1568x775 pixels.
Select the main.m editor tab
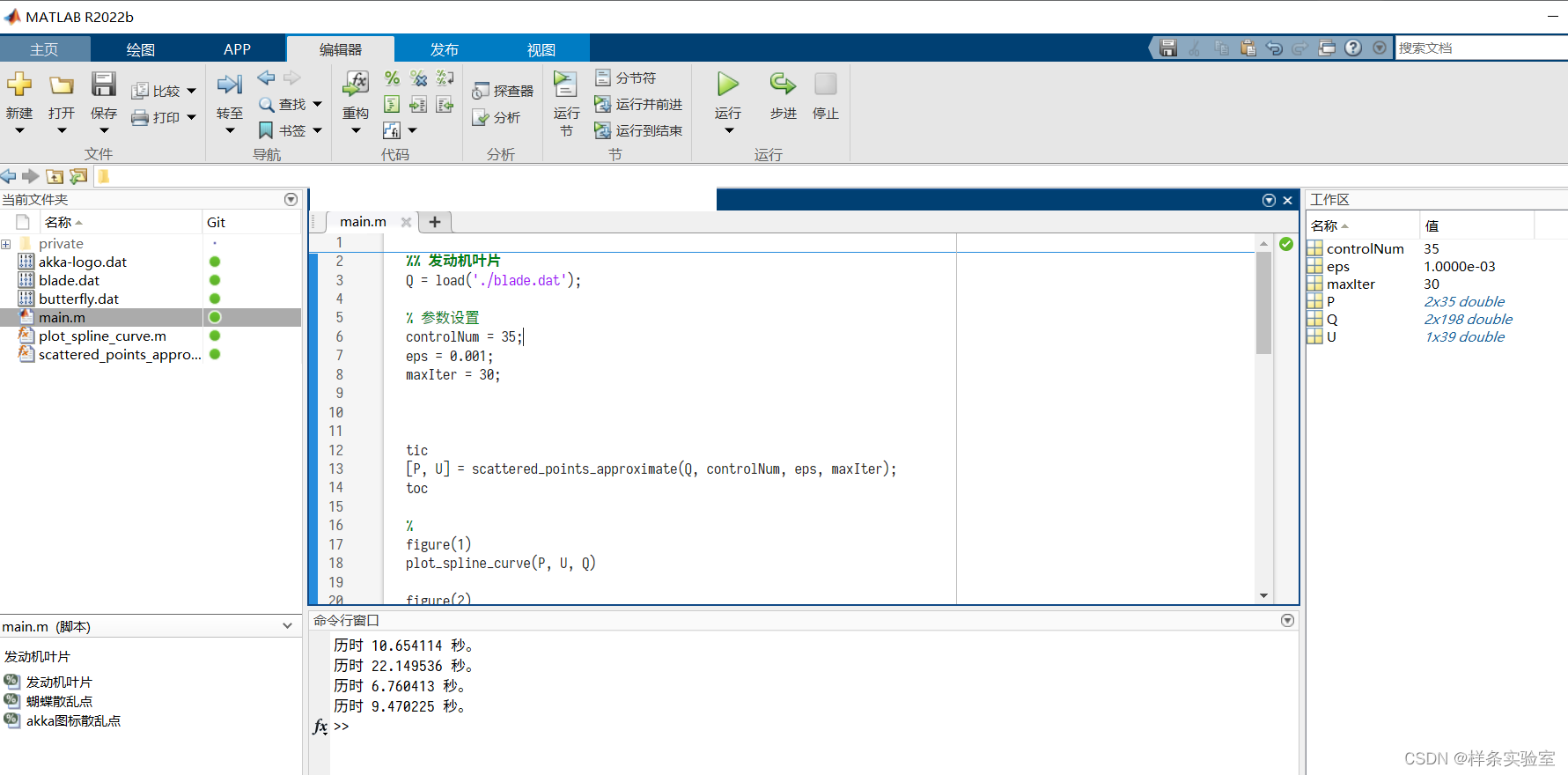tap(363, 222)
